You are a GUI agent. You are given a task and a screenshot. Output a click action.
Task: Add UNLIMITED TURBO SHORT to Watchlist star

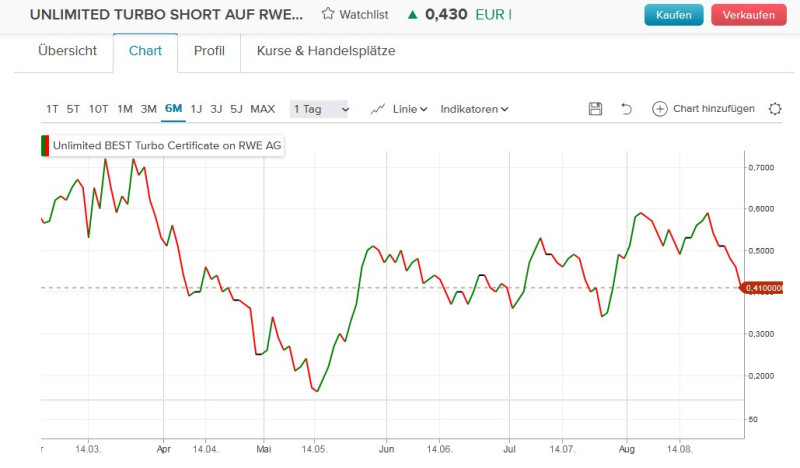point(328,15)
